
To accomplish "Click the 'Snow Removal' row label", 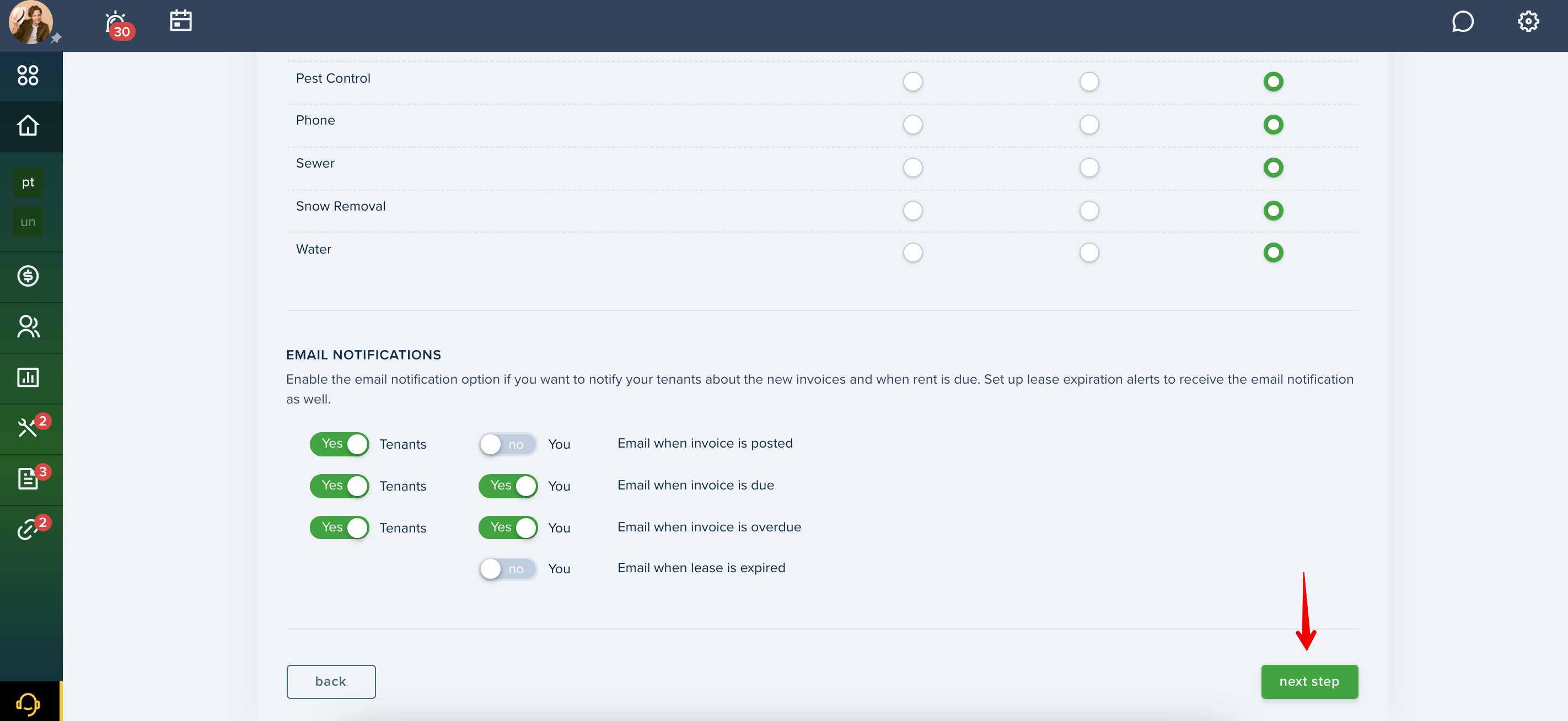I will click(x=340, y=206).
